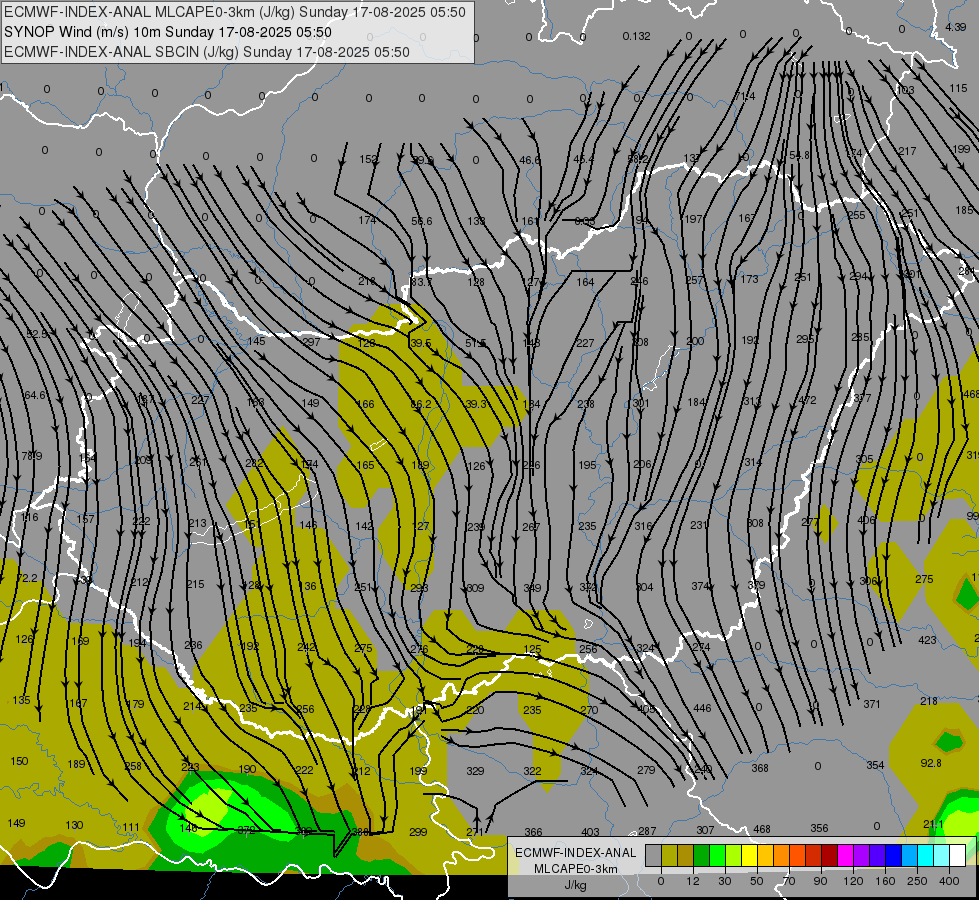Click the map value 86.2

point(421,405)
